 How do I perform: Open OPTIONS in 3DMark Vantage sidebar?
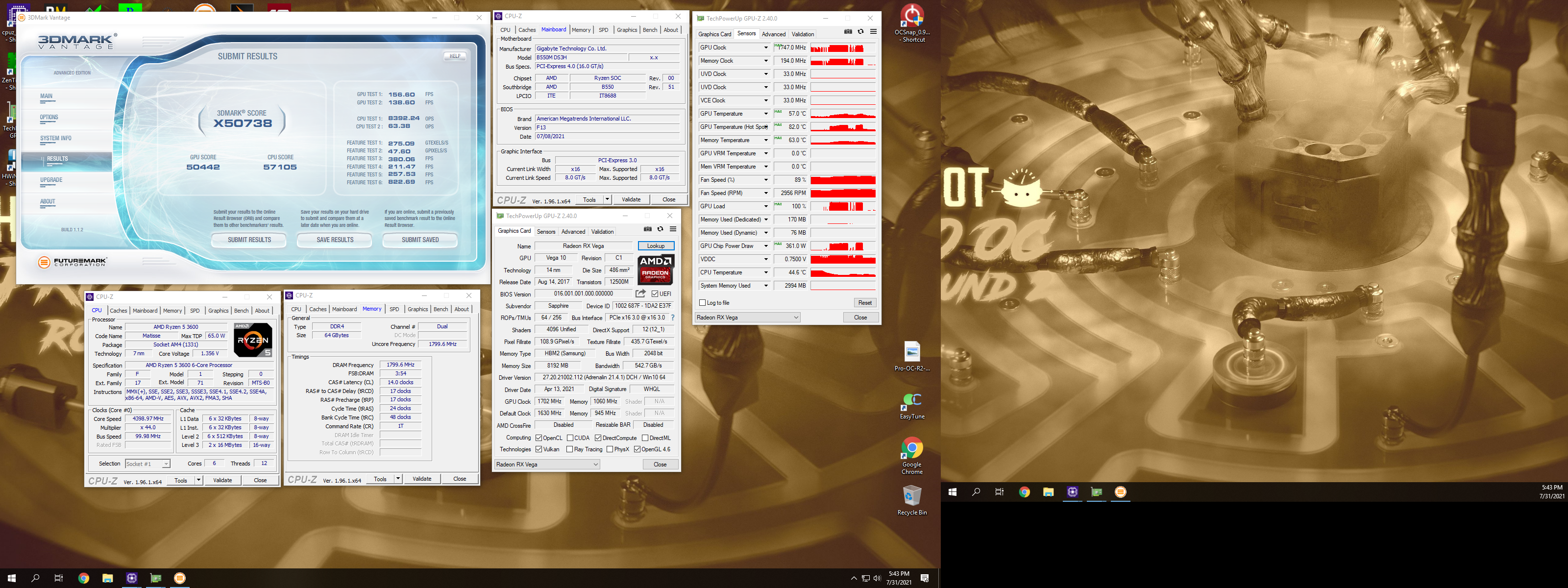point(49,118)
